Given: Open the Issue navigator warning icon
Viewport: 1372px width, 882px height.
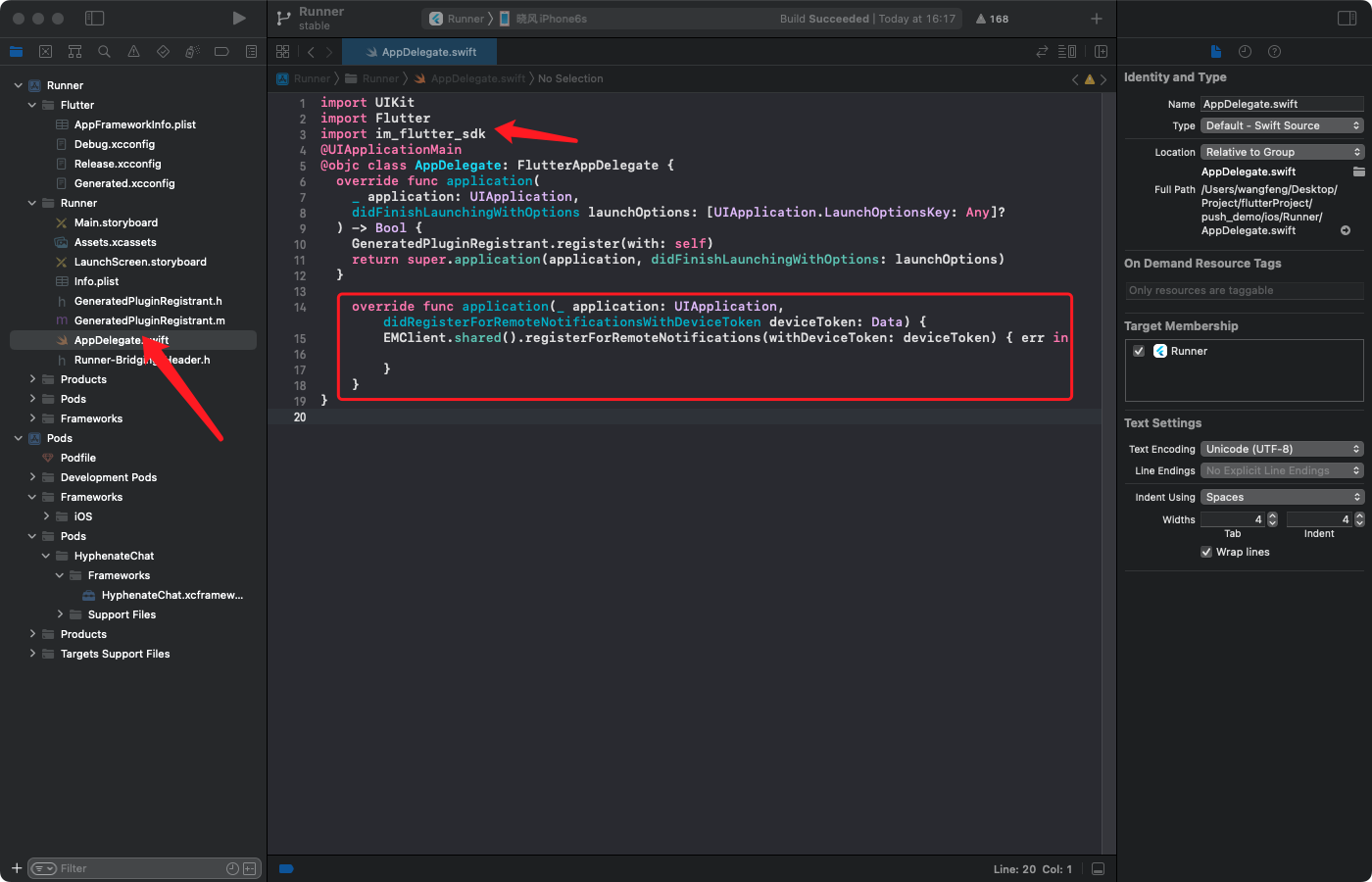Looking at the screenshot, I should (133, 52).
